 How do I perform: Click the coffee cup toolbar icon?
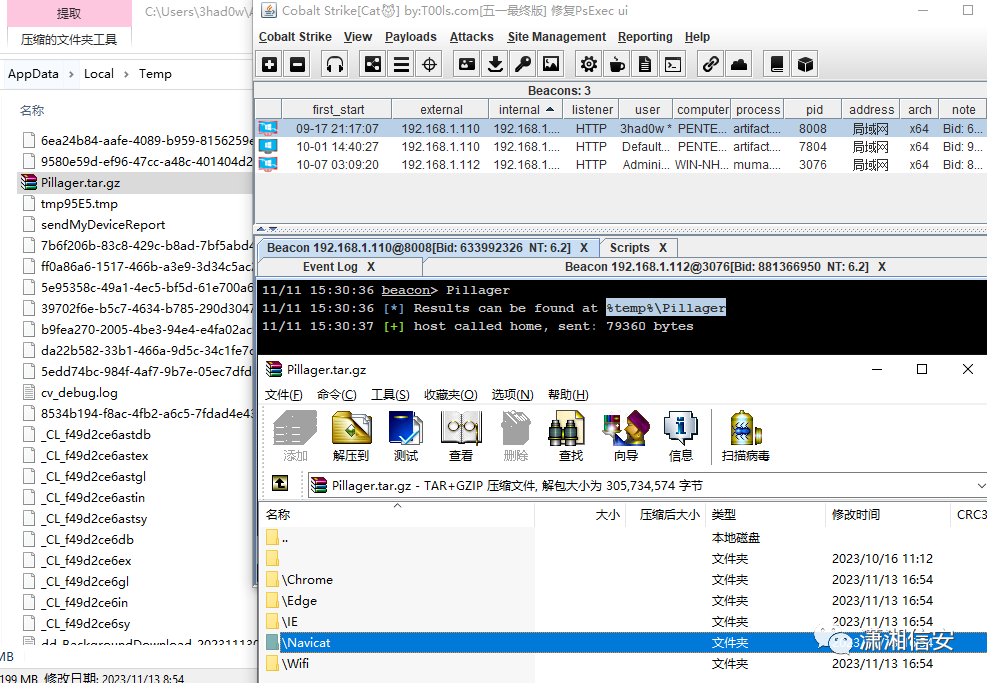617,65
